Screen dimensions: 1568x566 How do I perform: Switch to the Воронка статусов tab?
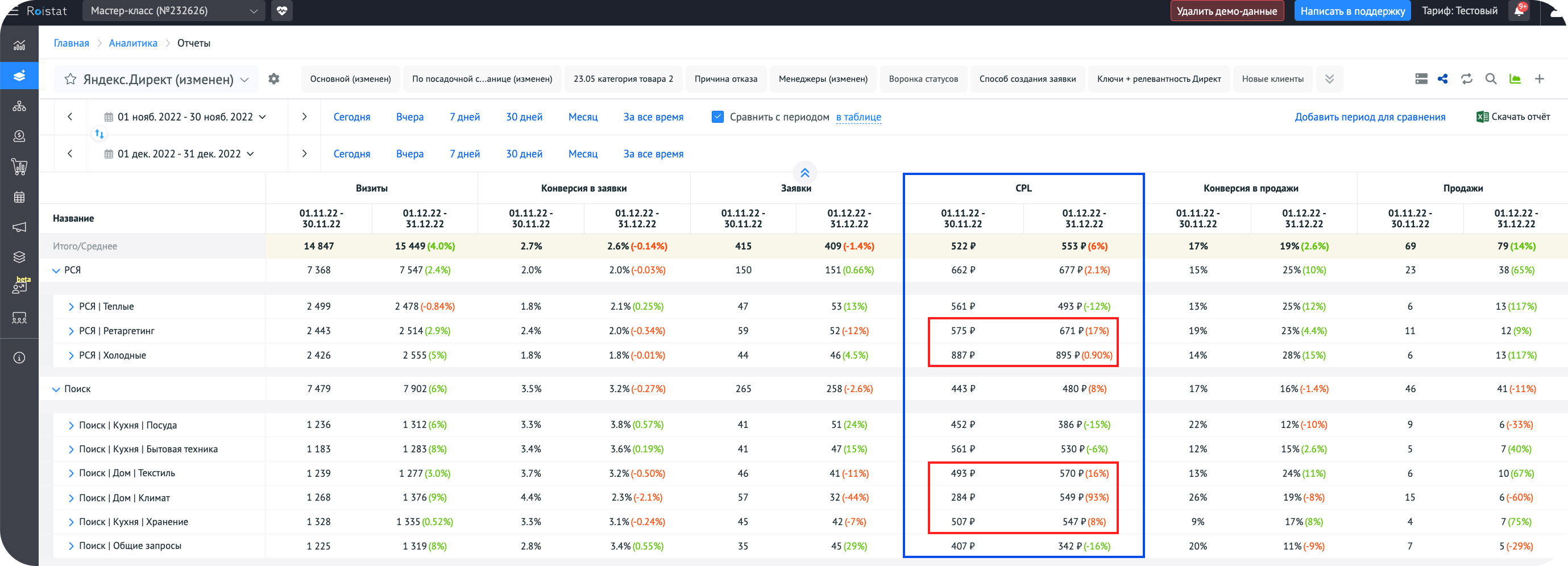[x=923, y=79]
